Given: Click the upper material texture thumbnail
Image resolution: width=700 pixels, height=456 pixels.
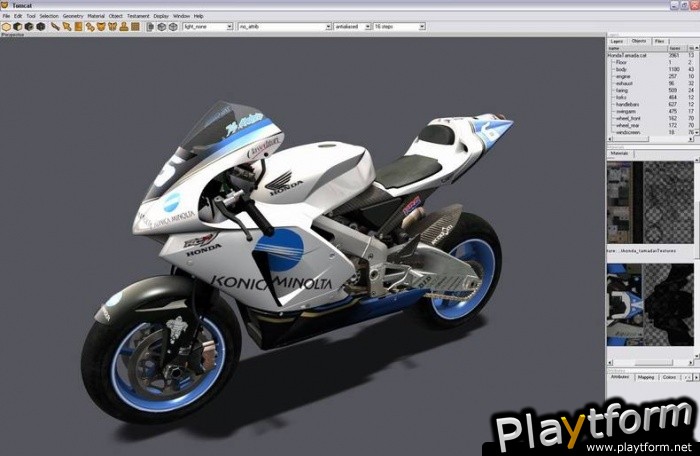Looking at the screenshot, I should click(x=650, y=202).
